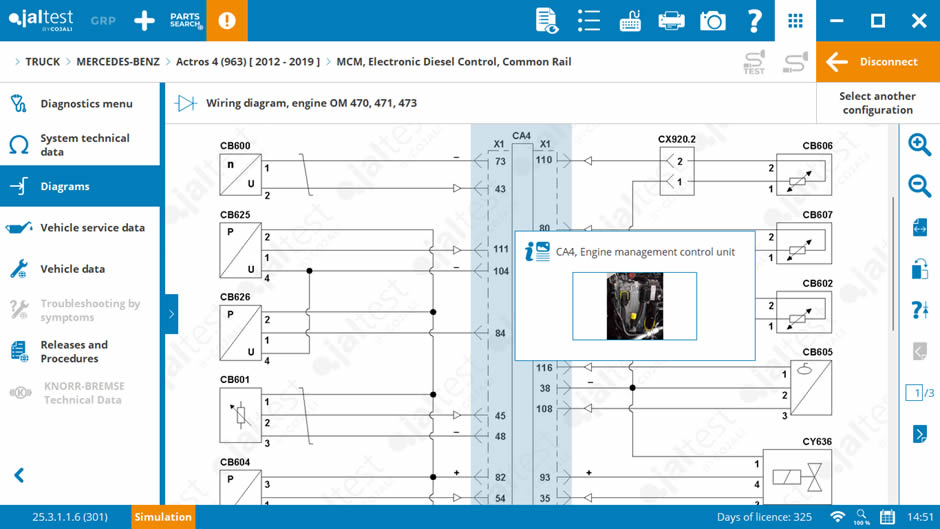Open Diagnostics menu
Image resolution: width=940 pixels, height=529 pixels.
click(80, 104)
